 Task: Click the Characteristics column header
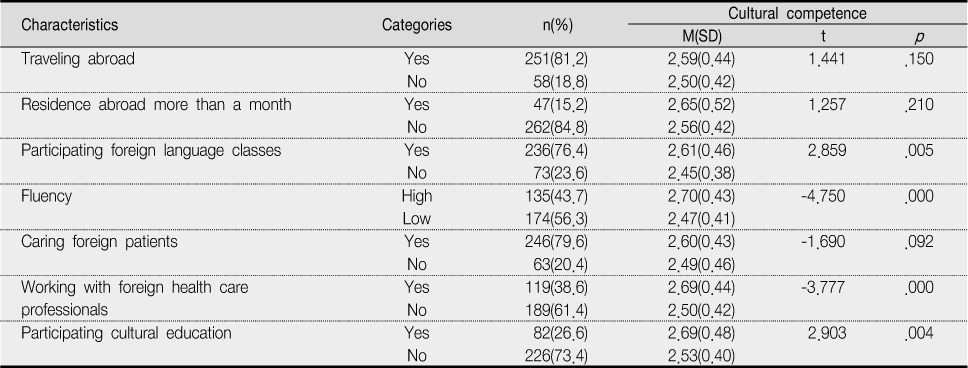(x=69, y=25)
